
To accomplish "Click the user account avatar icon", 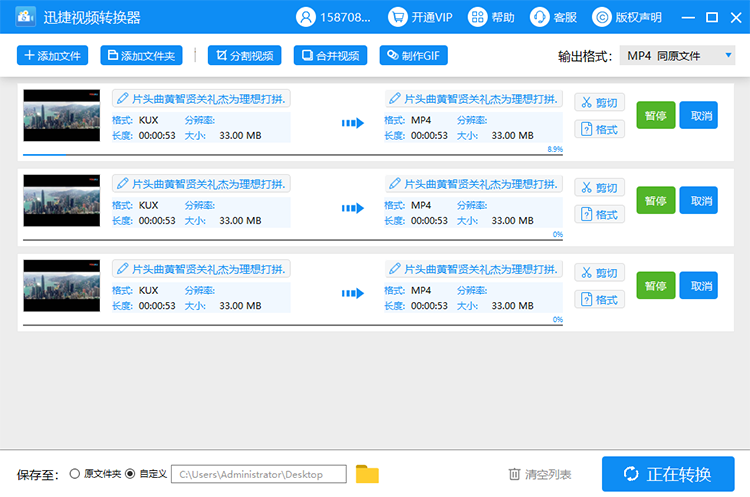I will (x=306, y=18).
